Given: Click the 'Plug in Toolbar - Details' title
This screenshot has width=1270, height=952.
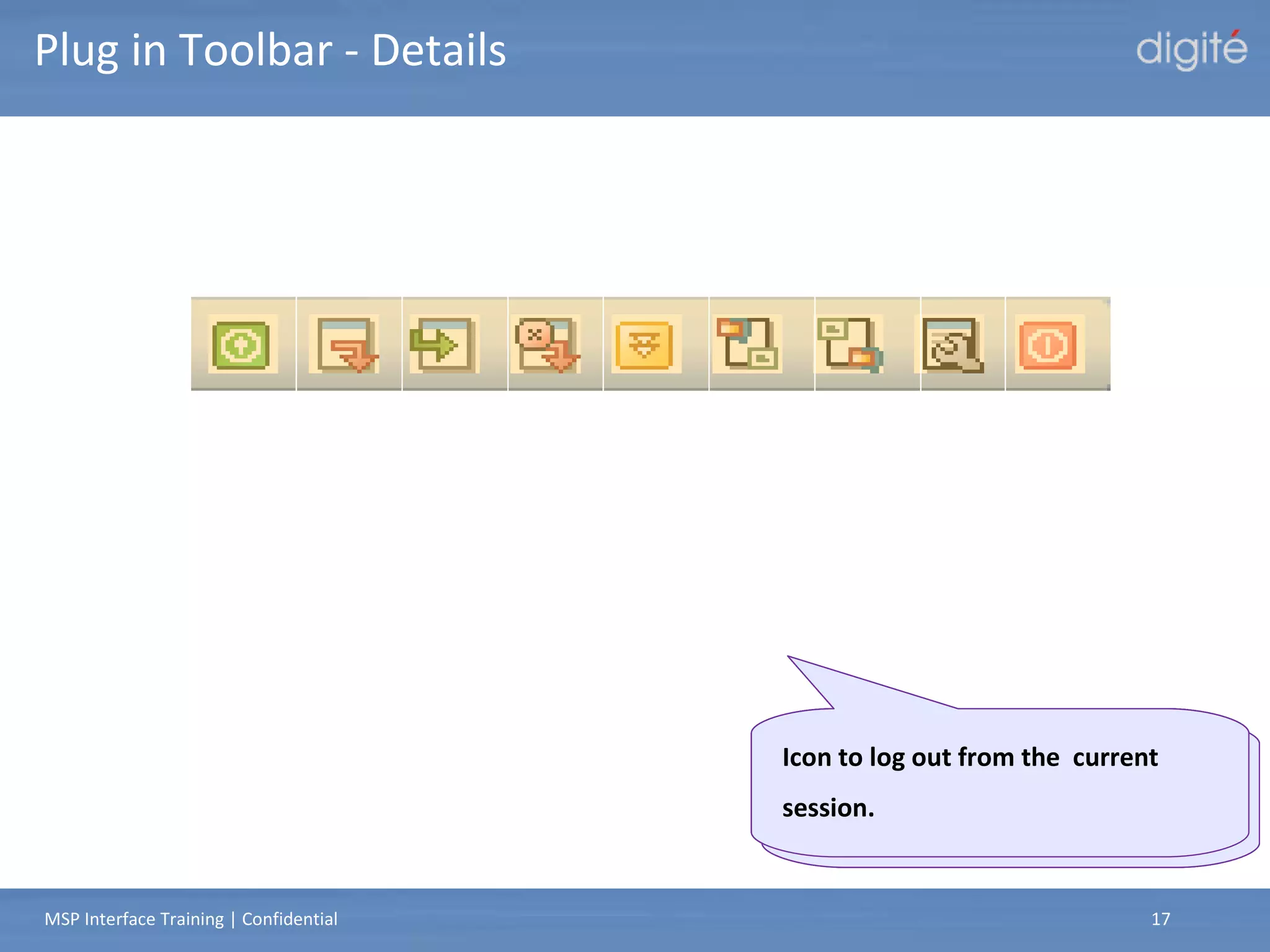Looking at the screenshot, I should tap(270, 50).
